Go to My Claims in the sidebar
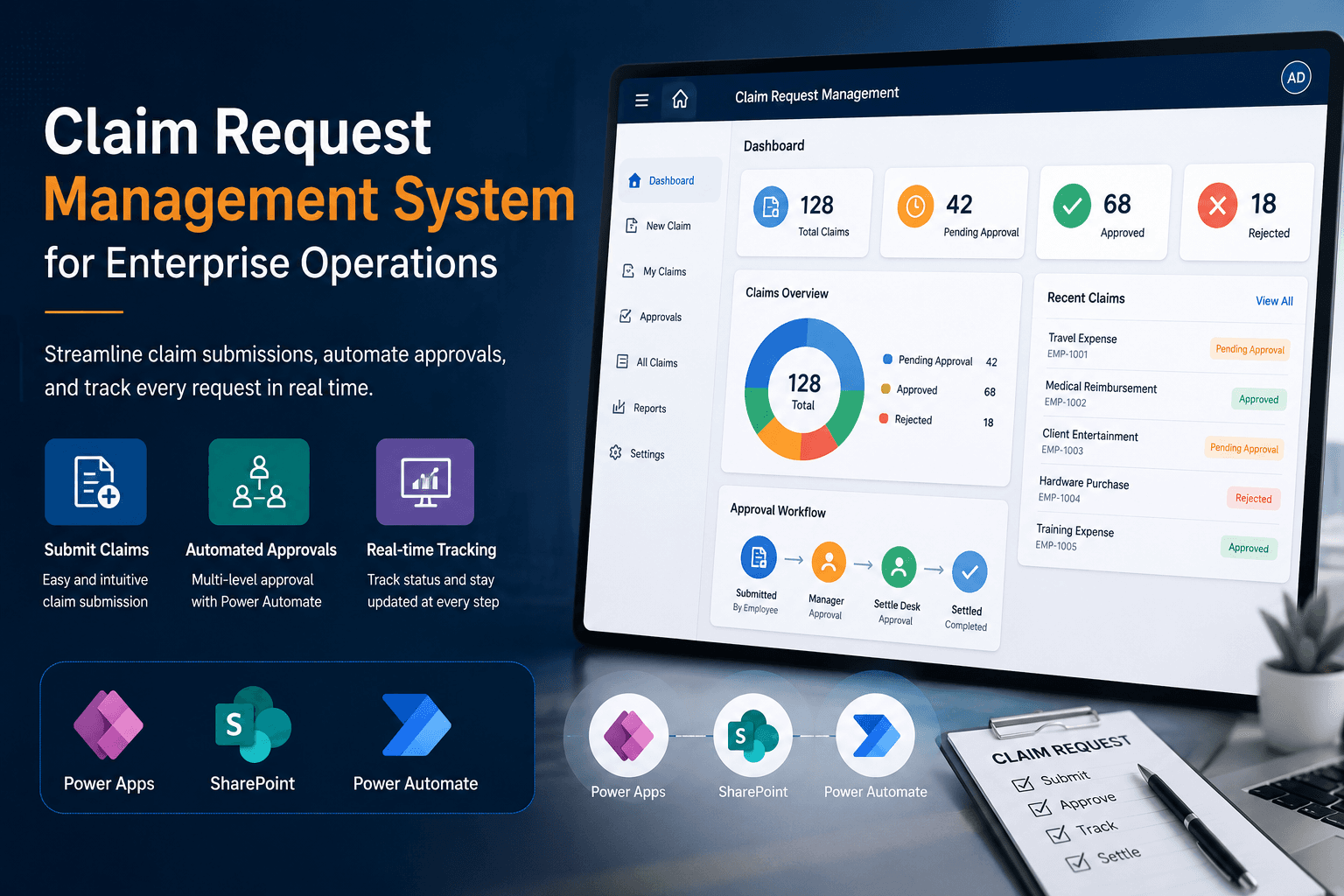The width and height of the screenshot is (1344, 896). [x=654, y=271]
